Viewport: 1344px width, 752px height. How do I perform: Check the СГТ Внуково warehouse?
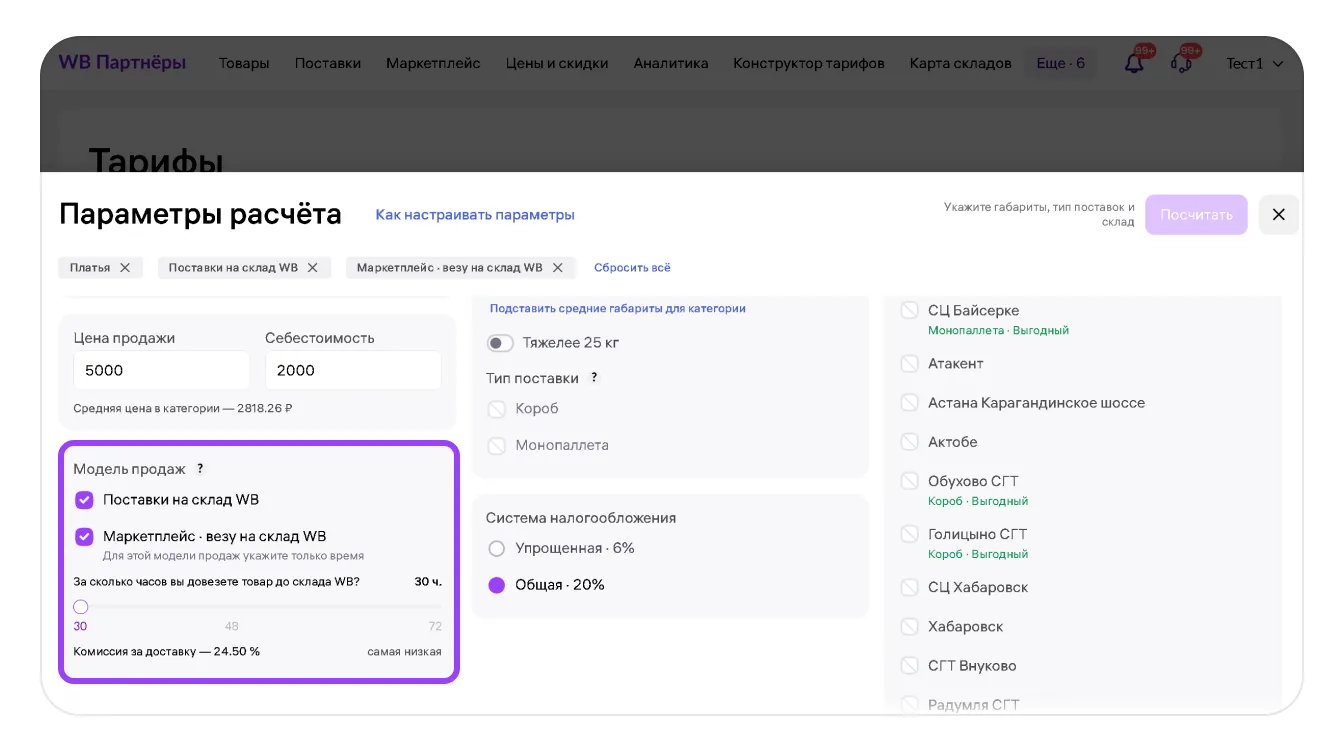[x=909, y=665]
